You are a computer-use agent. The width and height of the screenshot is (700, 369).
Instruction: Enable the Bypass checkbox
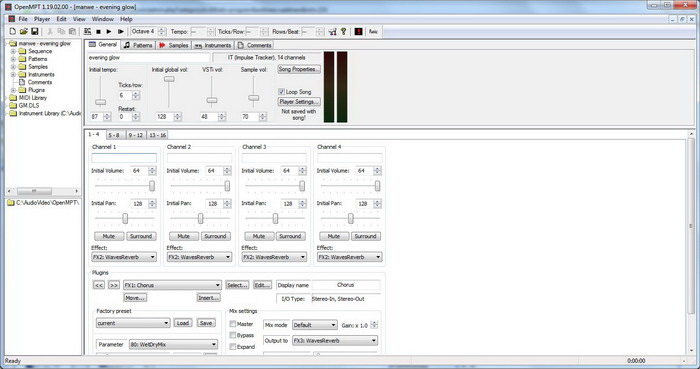tap(233, 335)
